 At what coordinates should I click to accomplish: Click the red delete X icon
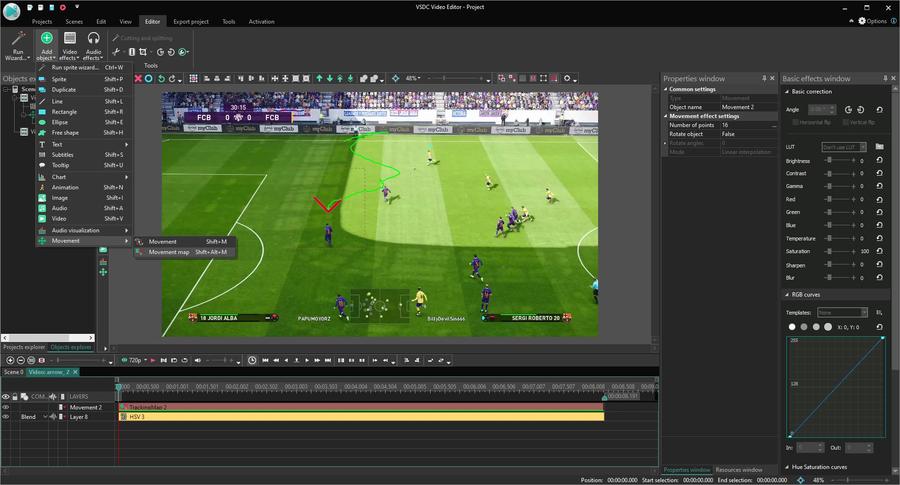pyautogui.click(x=138, y=79)
